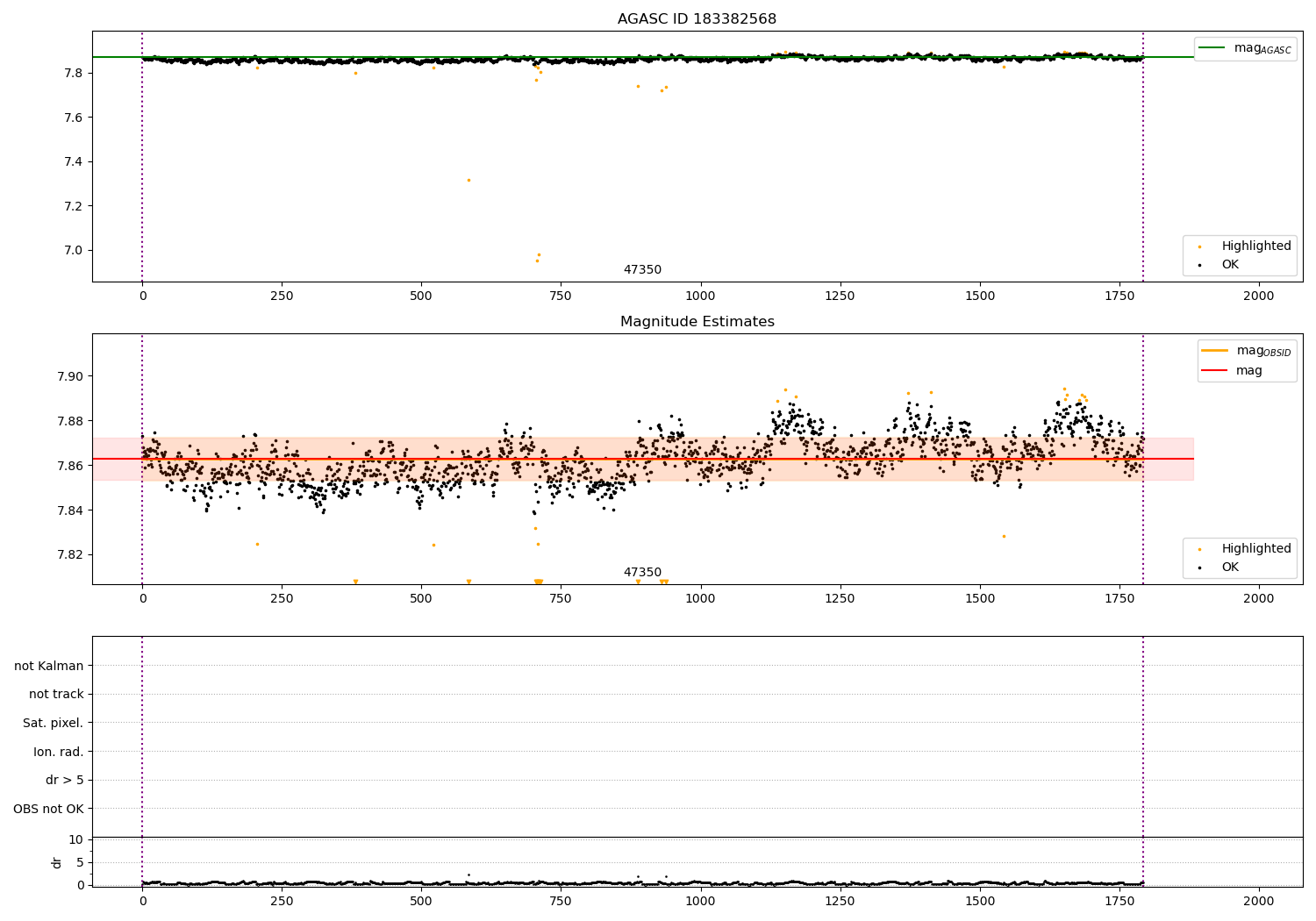This screenshot has width=1316, height=921.
Task: Click the 1250 x-axis tick of the bottom plot
Action: pos(840,901)
